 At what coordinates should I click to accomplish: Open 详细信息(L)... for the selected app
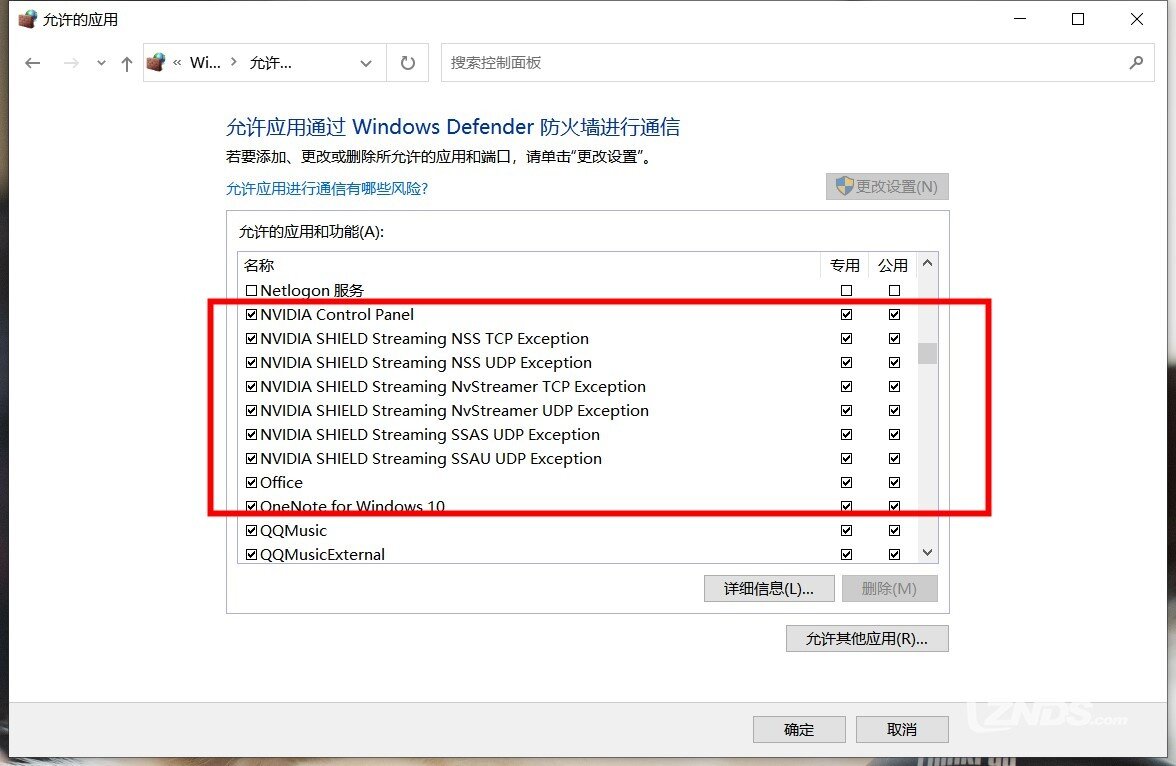[x=769, y=589]
